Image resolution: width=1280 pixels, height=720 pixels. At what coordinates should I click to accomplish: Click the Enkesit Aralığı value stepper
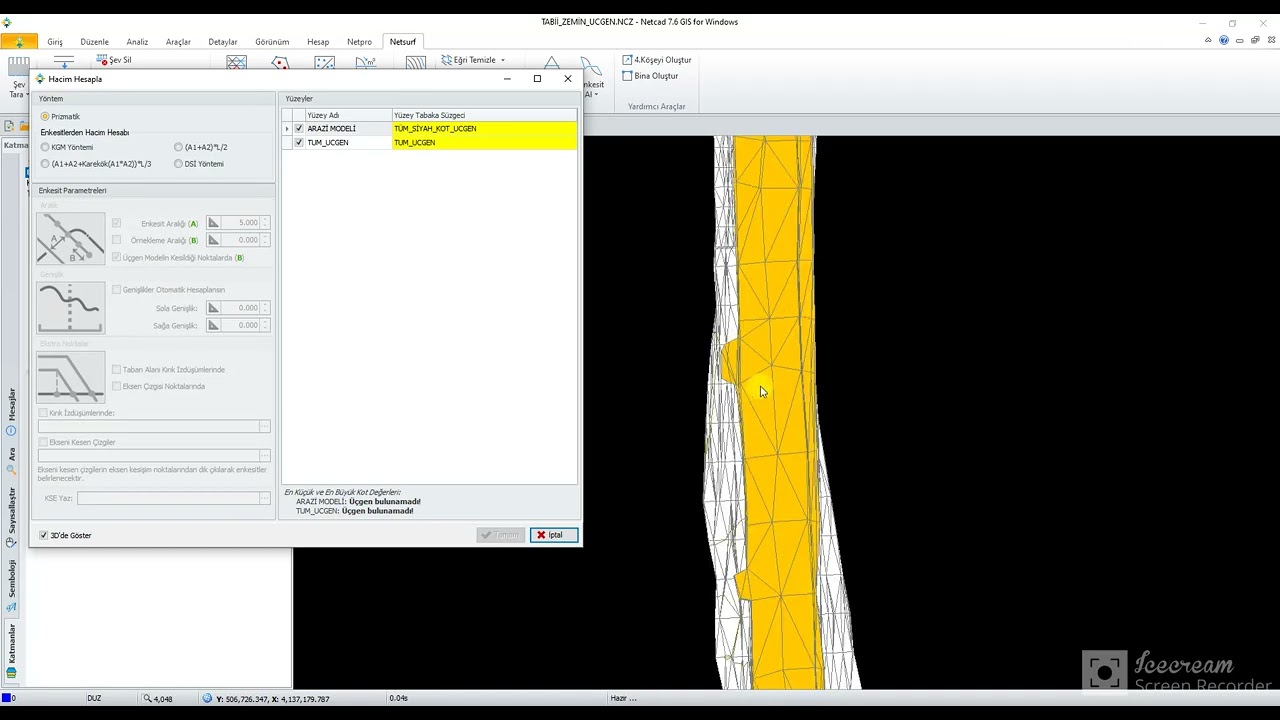(265, 223)
